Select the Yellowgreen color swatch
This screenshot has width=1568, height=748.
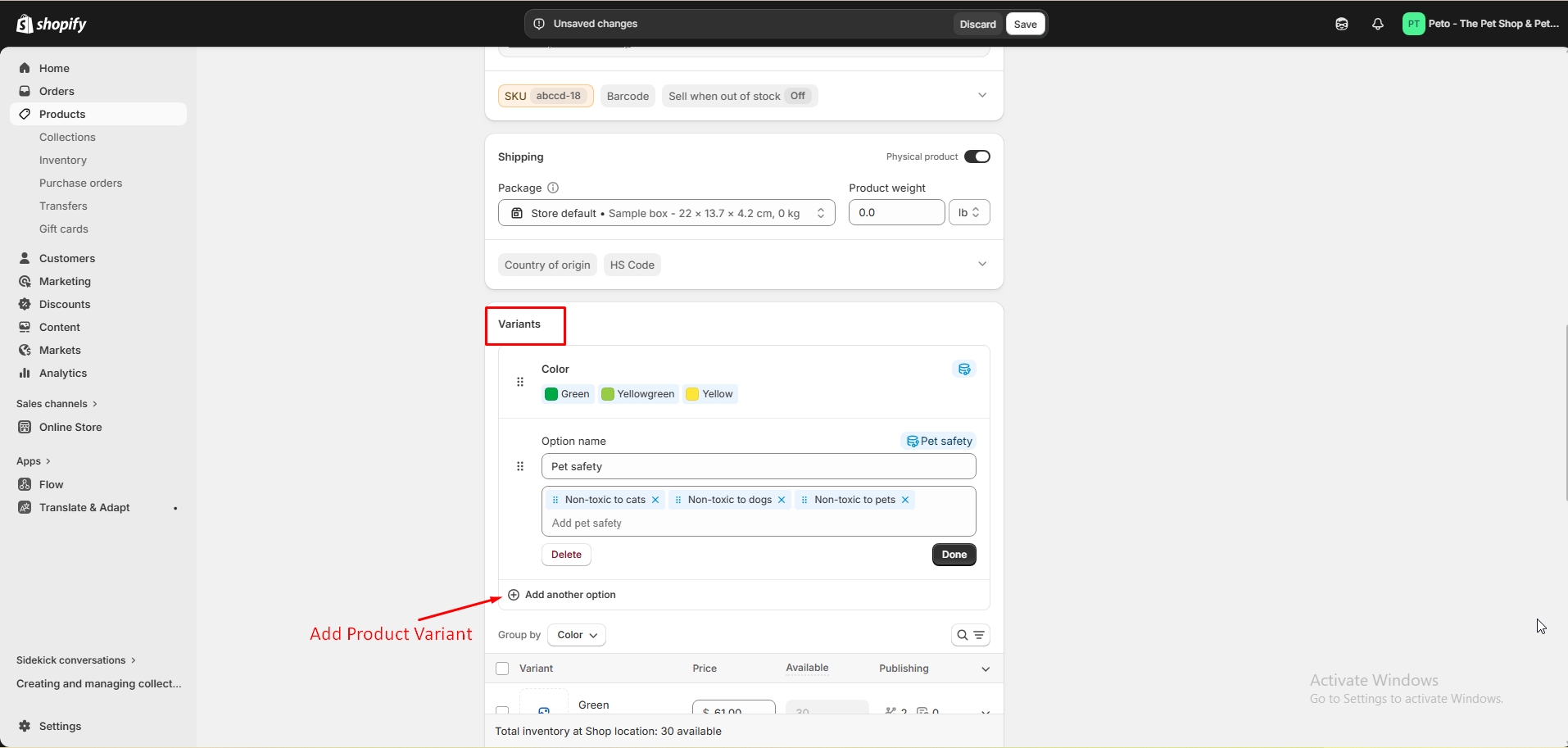pos(638,394)
